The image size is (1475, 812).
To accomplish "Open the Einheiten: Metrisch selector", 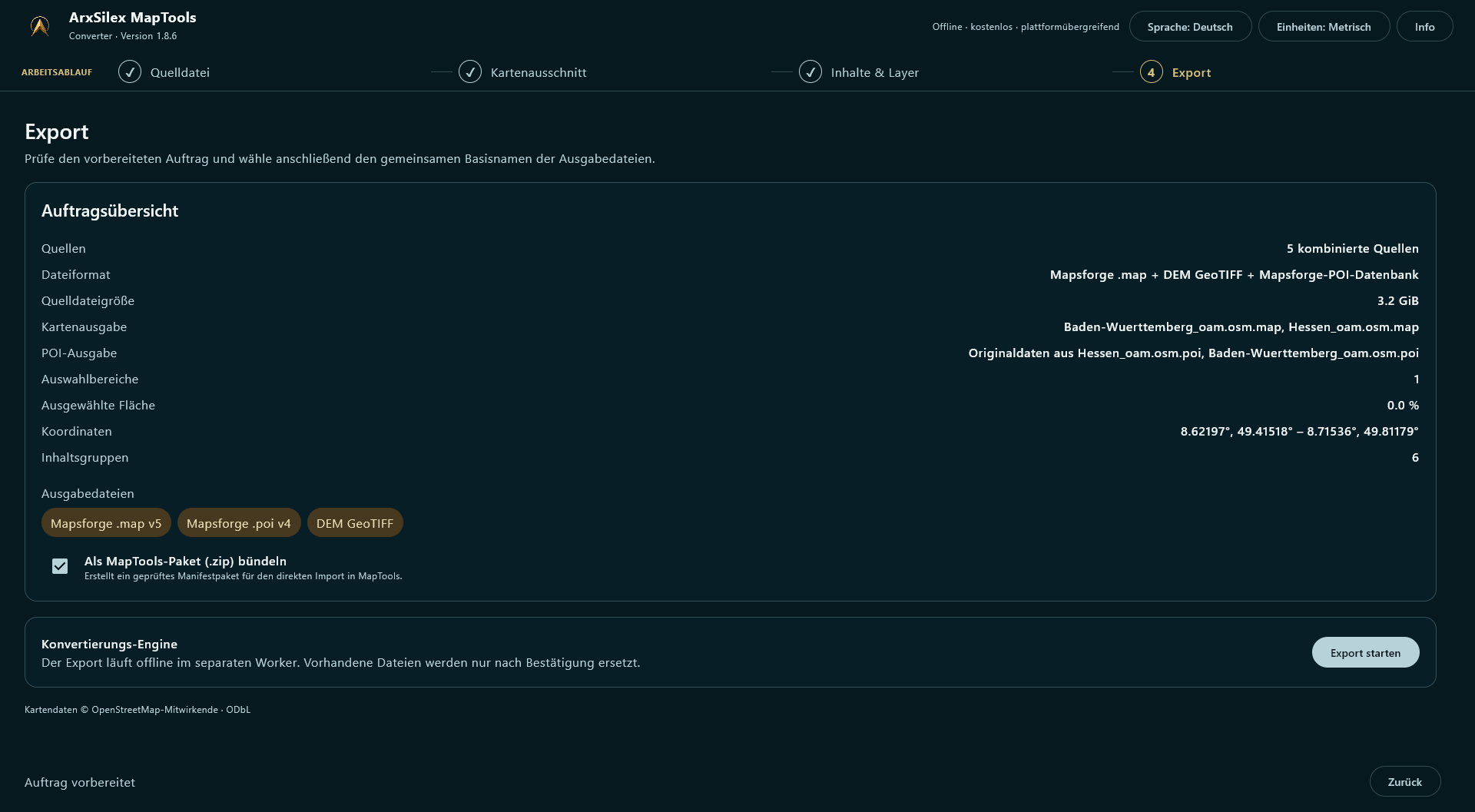I will click(1324, 27).
